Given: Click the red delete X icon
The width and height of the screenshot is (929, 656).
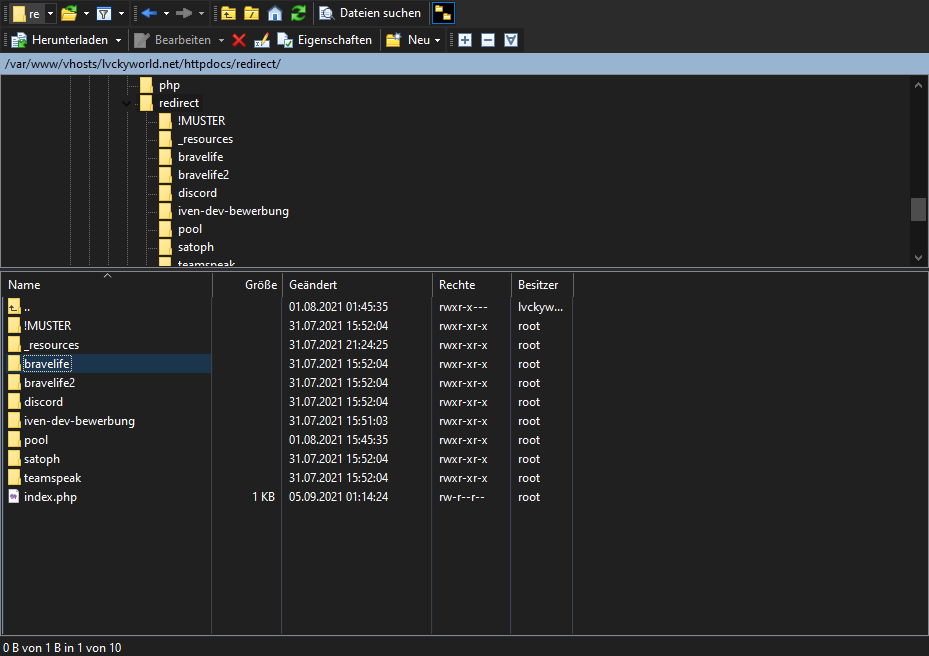Looking at the screenshot, I should [239, 40].
